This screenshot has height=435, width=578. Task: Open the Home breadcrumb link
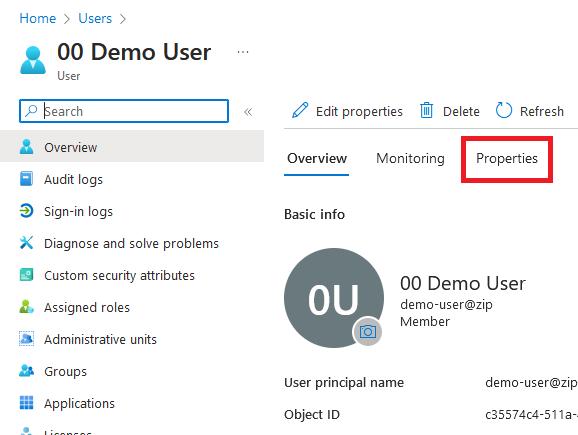38,18
